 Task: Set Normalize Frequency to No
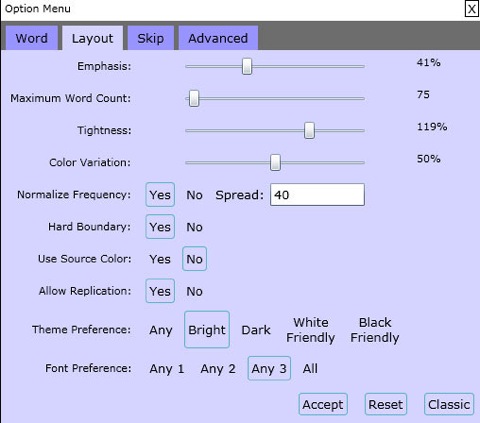194,195
